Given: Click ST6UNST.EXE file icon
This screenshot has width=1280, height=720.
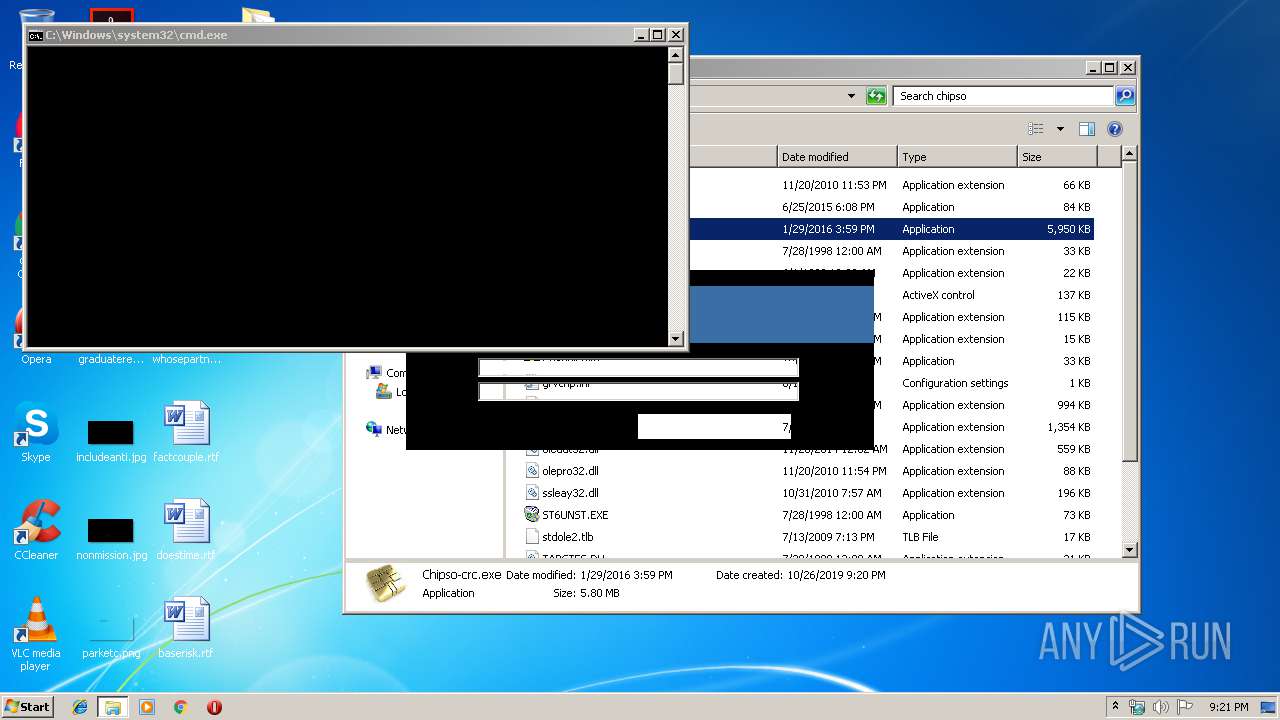Looking at the screenshot, I should point(532,515).
